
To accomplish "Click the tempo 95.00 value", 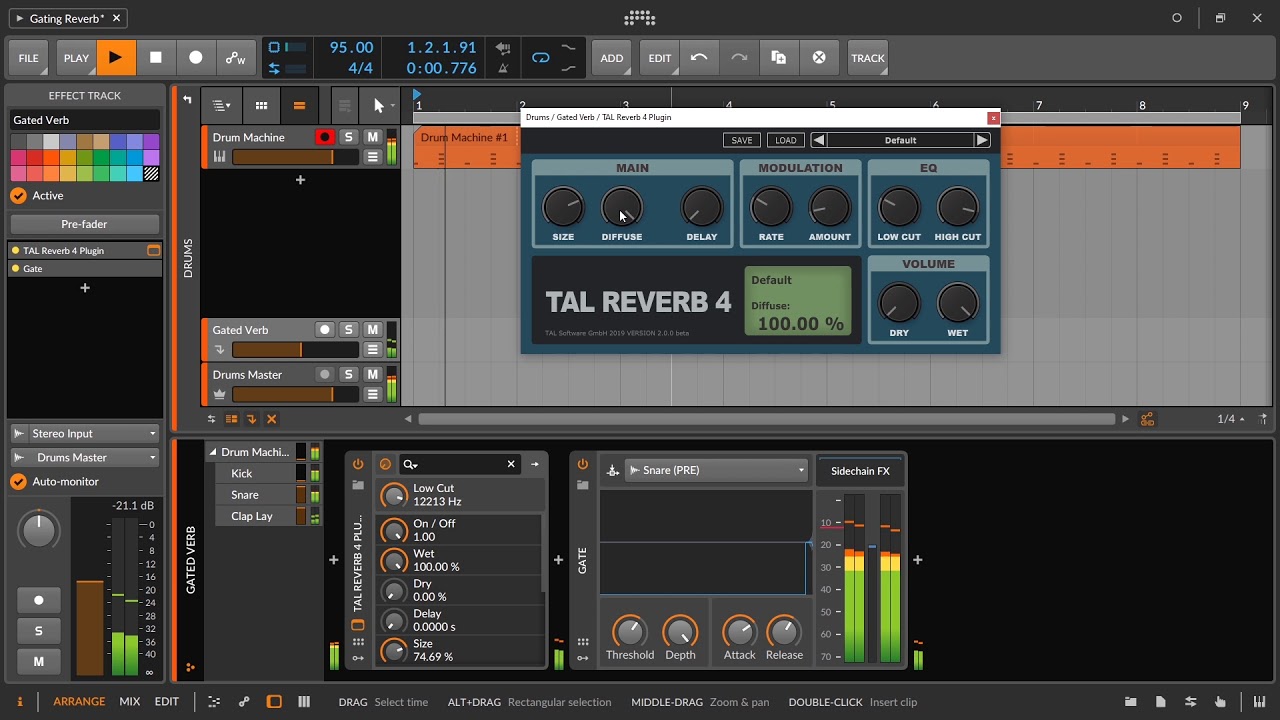I will (x=351, y=48).
